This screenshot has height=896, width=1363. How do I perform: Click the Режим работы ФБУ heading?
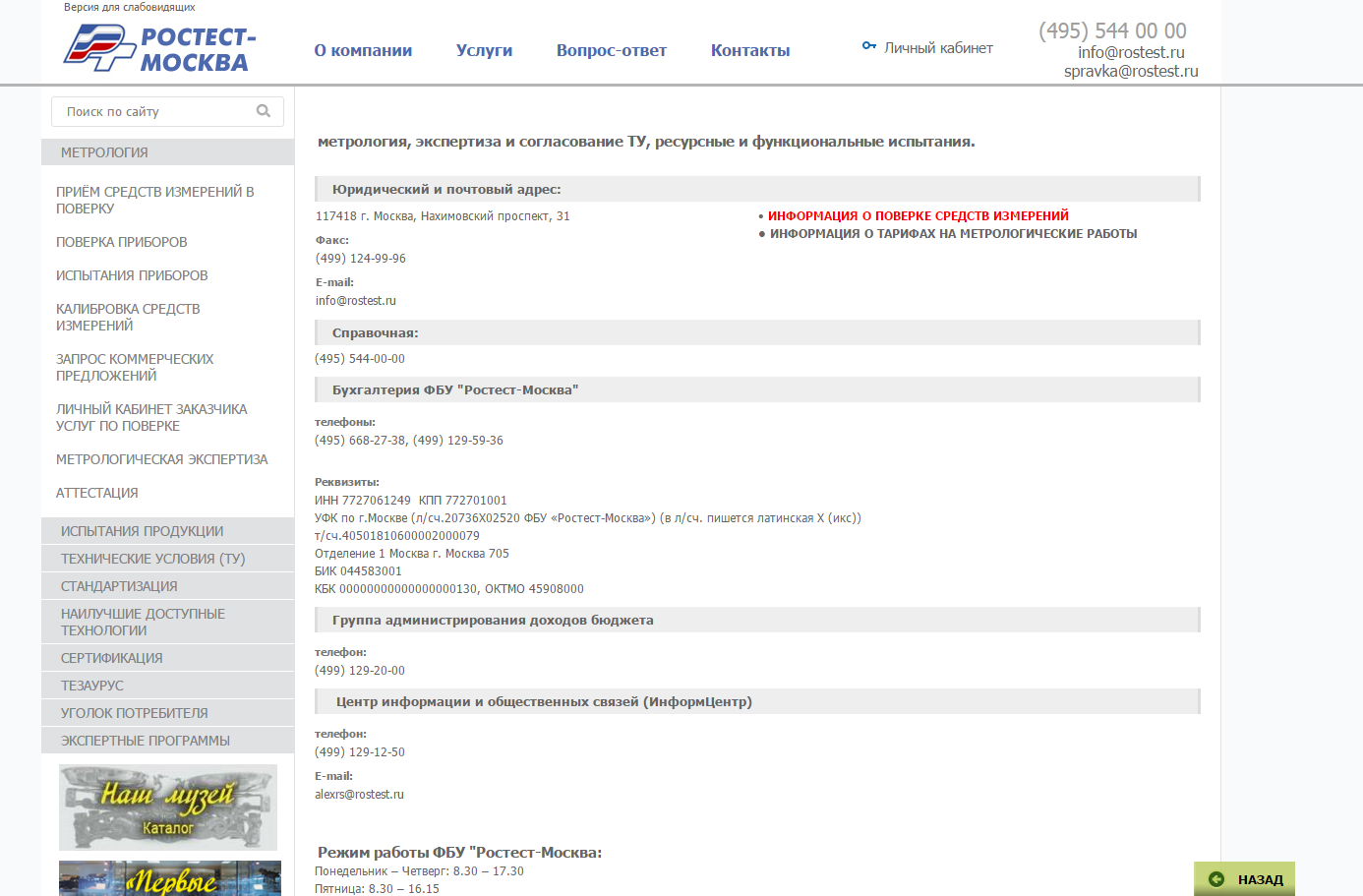click(x=459, y=853)
